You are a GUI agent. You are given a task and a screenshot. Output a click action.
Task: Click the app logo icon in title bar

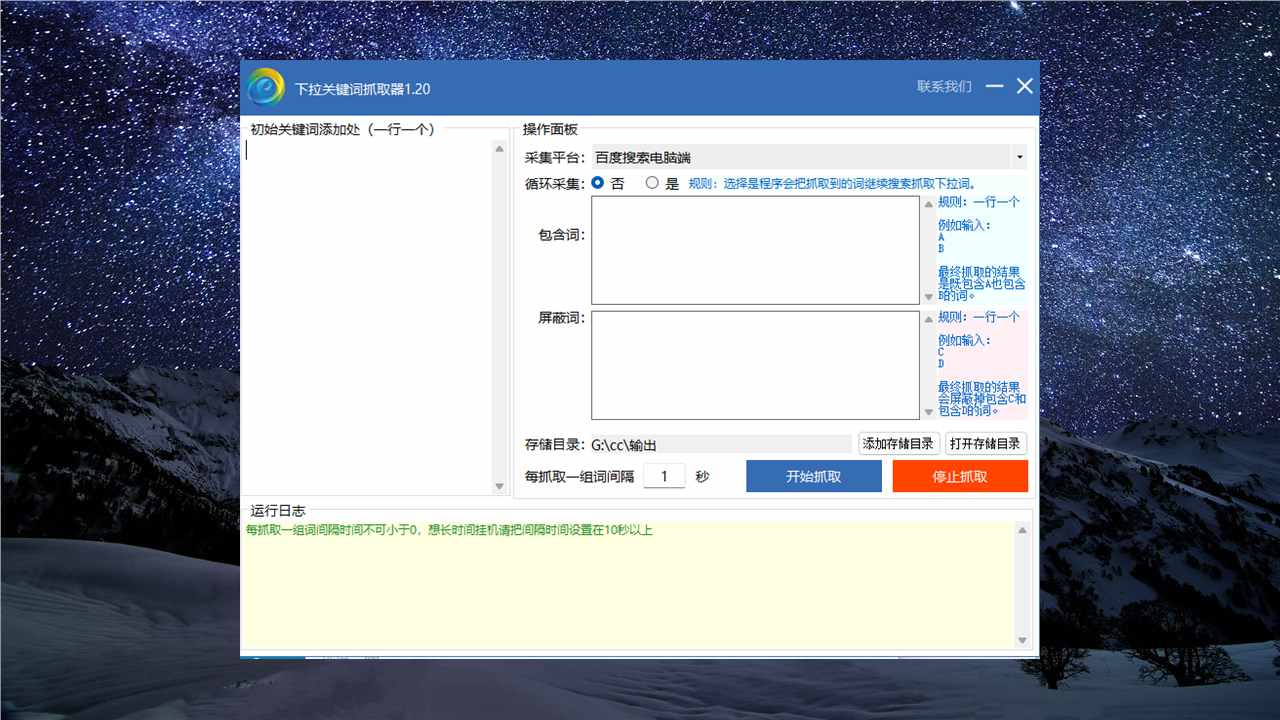(266, 87)
